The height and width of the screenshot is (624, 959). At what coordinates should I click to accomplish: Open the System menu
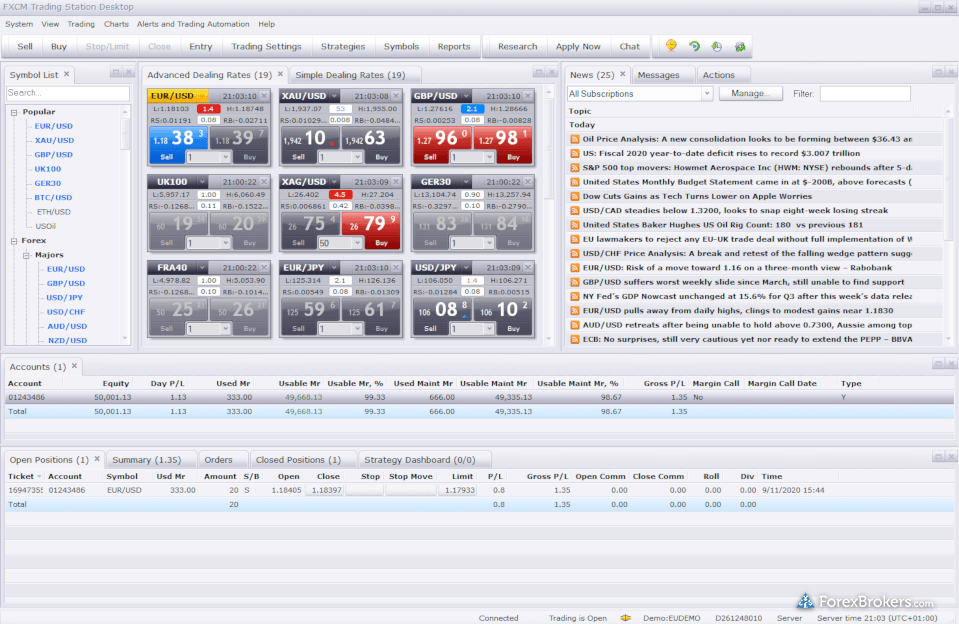[19, 24]
